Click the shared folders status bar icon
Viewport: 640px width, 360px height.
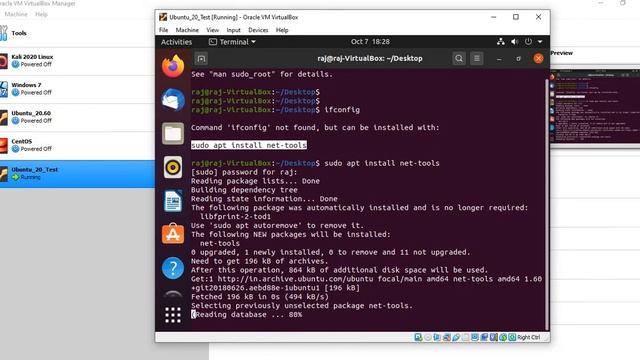[x=465, y=337]
